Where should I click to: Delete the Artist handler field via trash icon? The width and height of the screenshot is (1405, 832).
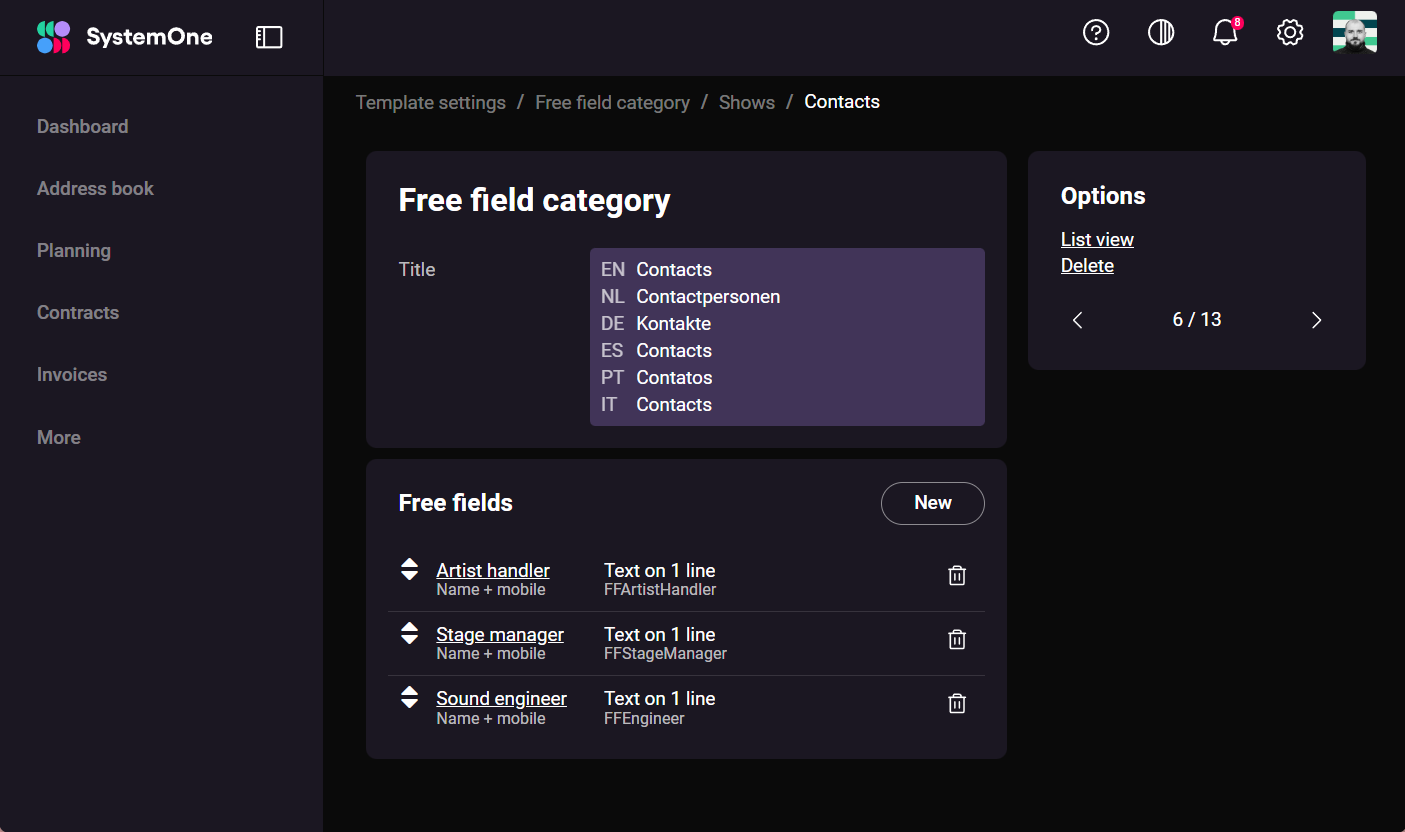(956, 575)
